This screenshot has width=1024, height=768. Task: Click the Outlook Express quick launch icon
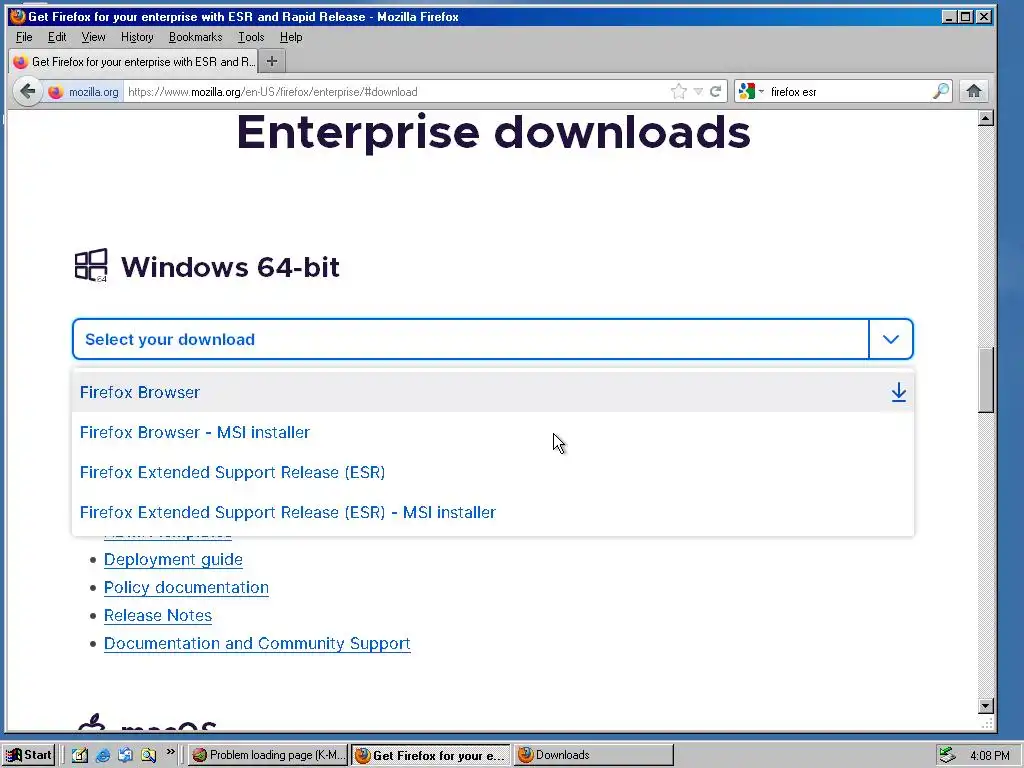coord(125,756)
